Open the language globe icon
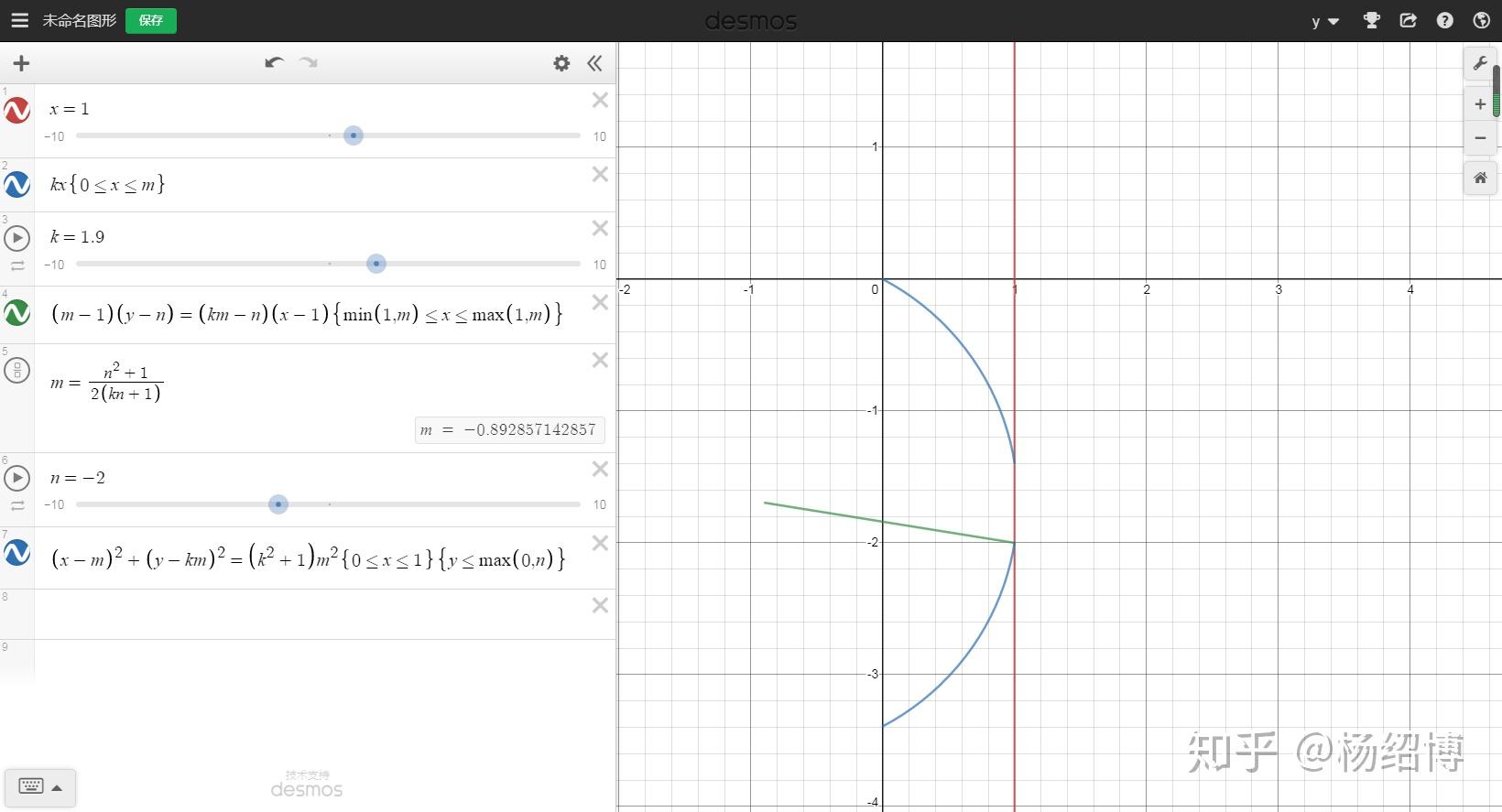Image resolution: width=1502 pixels, height=812 pixels. click(1482, 20)
